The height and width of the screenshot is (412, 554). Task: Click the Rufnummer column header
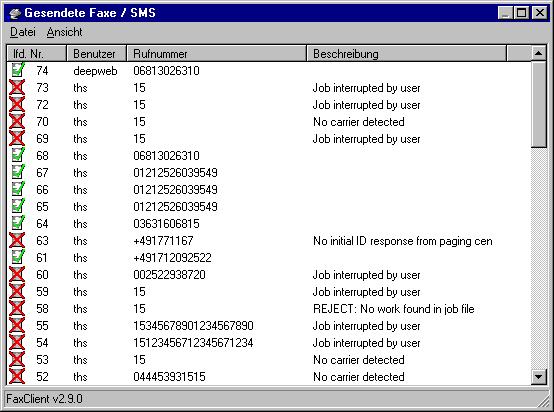pyautogui.click(x=216, y=54)
